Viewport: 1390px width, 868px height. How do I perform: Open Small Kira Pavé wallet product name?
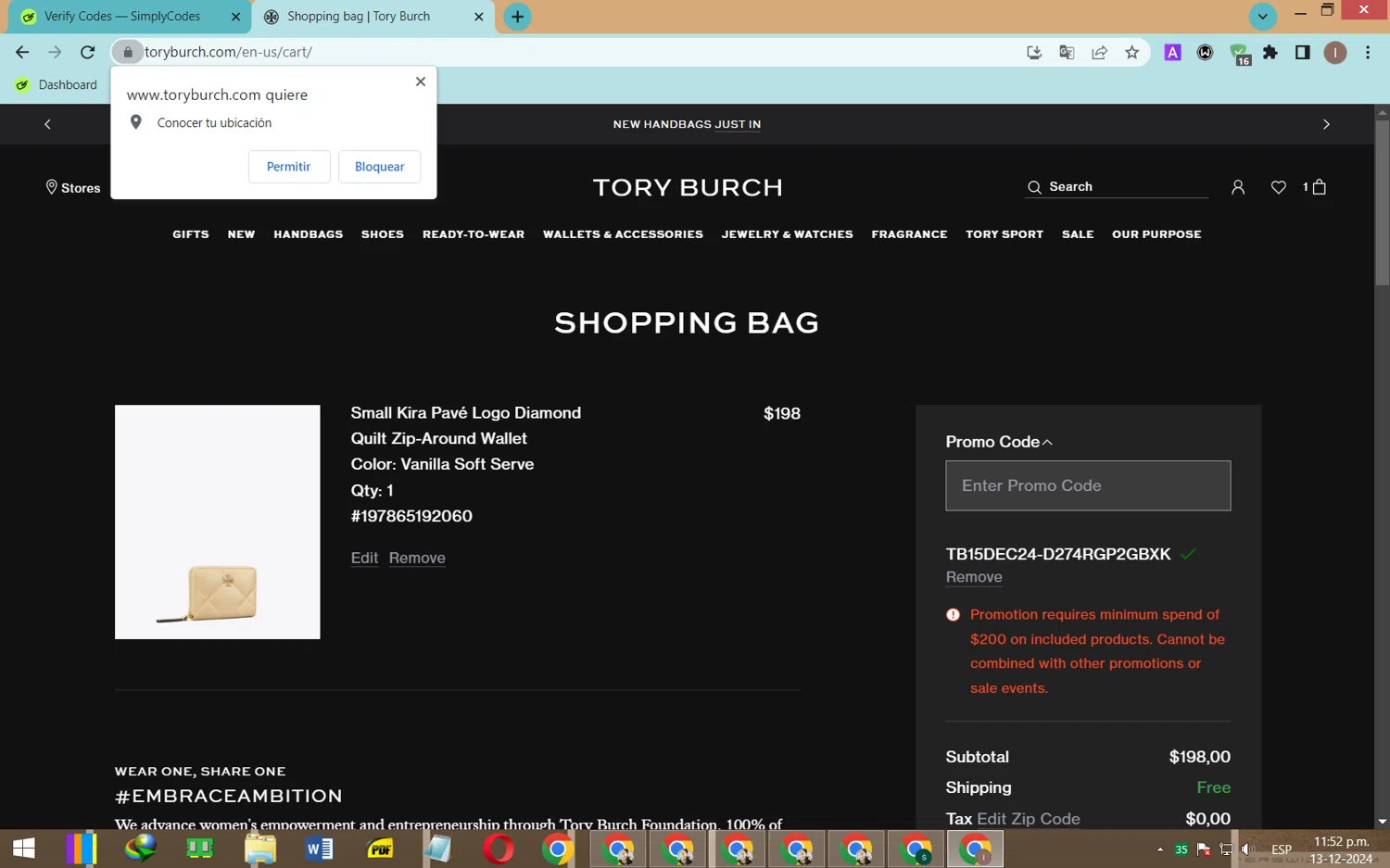click(x=466, y=425)
